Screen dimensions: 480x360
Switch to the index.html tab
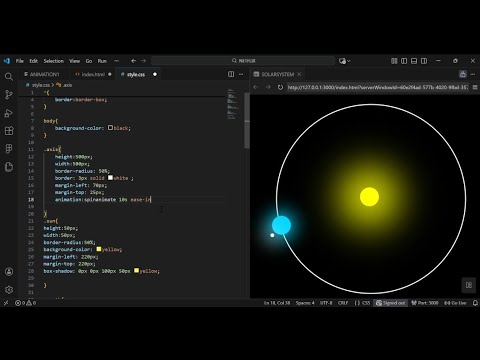point(93,74)
